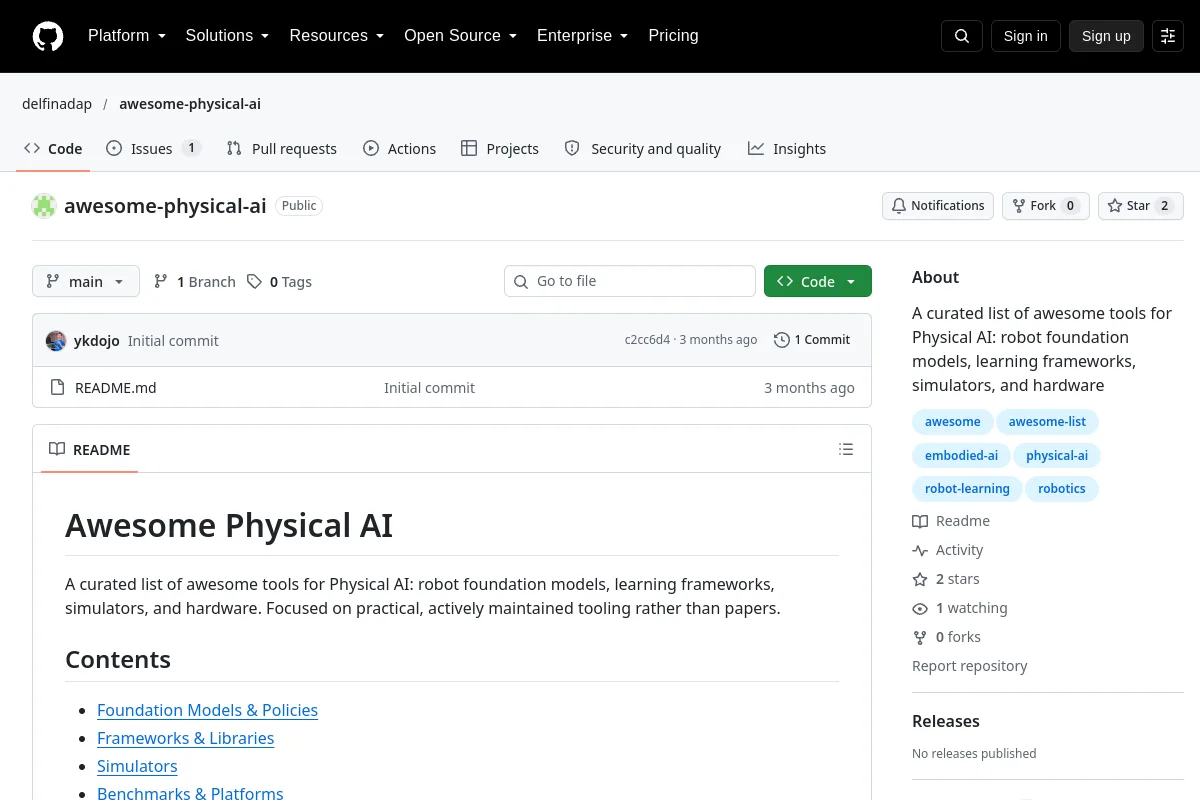Click the Sign in button
The image size is (1200, 800).
pos(1025,36)
